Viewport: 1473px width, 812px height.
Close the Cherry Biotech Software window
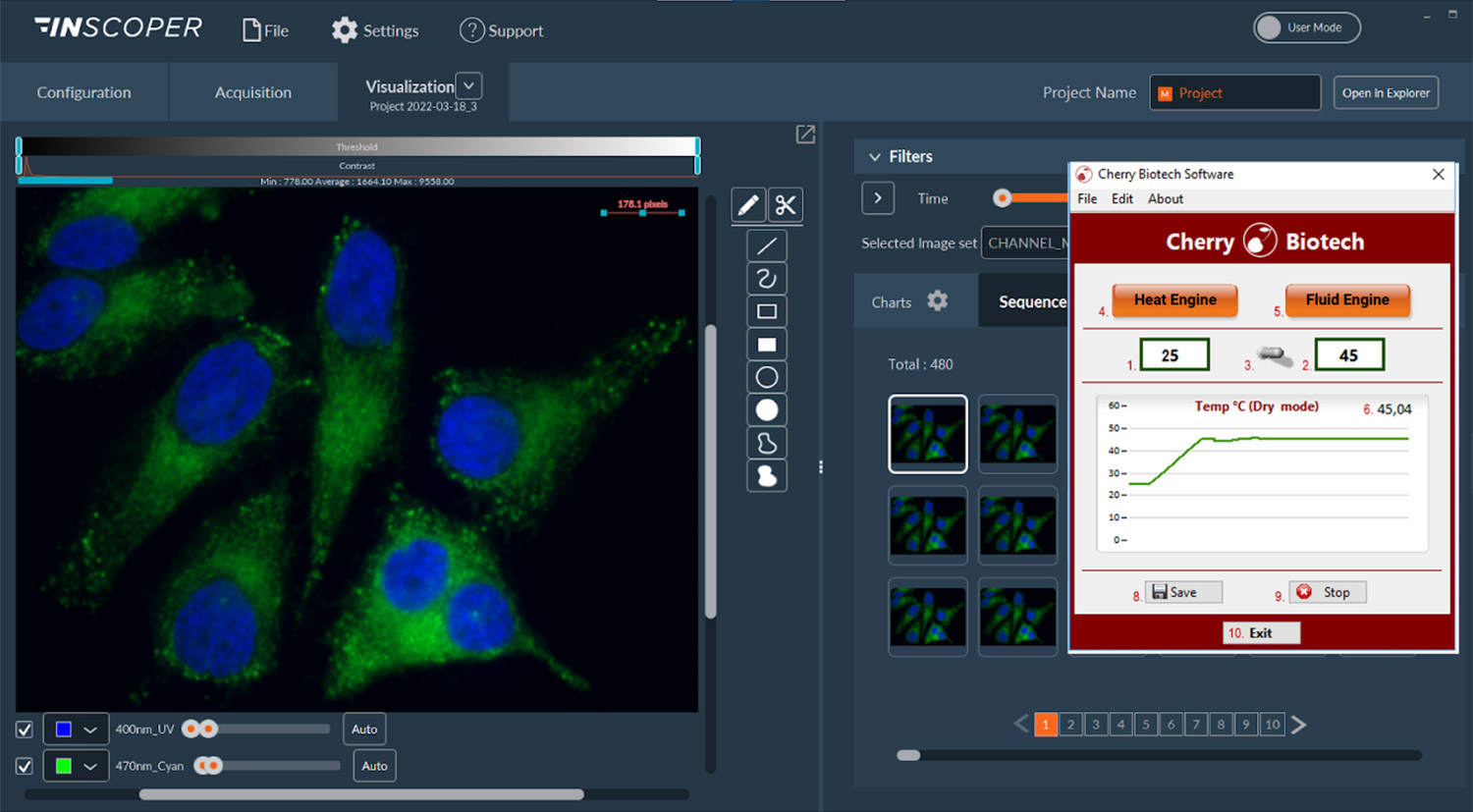(1439, 174)
